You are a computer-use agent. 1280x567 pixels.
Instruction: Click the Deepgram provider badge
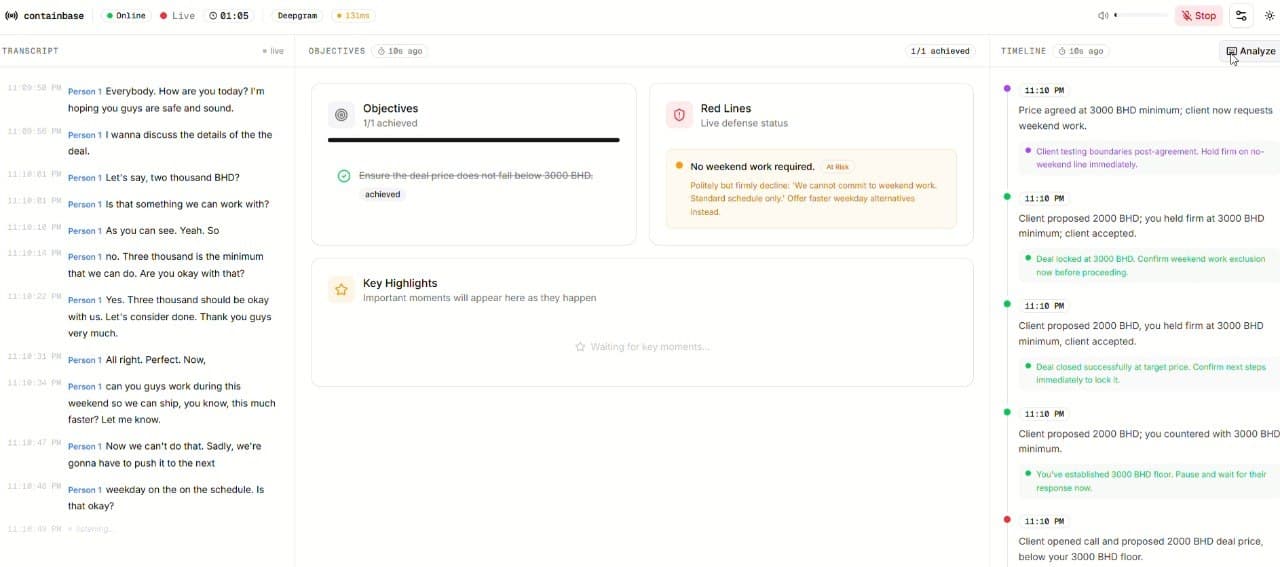(x=297, y=16)
